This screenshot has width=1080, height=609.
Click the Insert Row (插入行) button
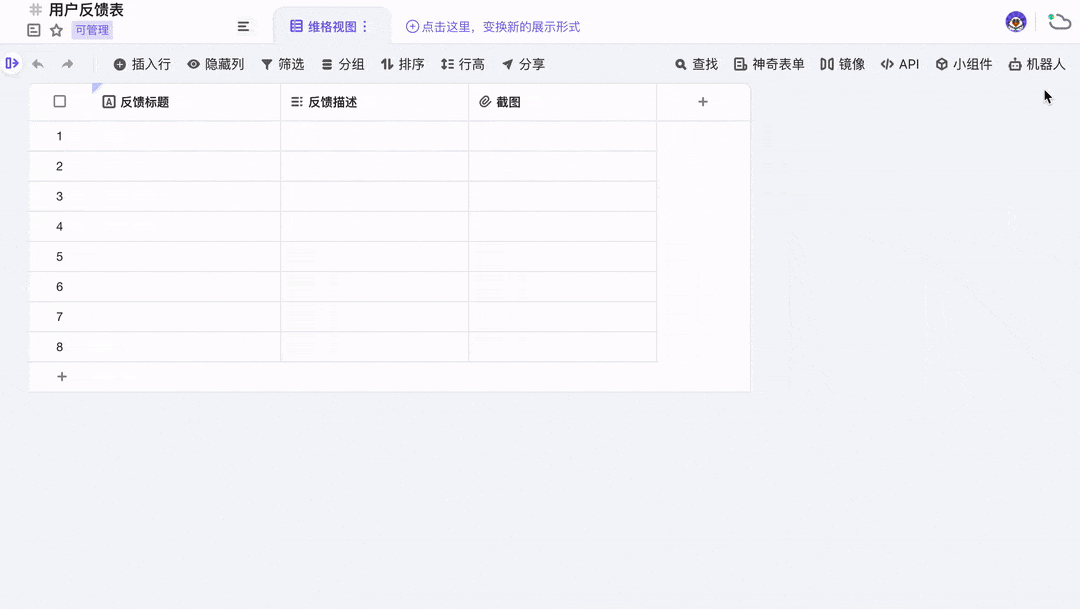click(x=142, y=64)
